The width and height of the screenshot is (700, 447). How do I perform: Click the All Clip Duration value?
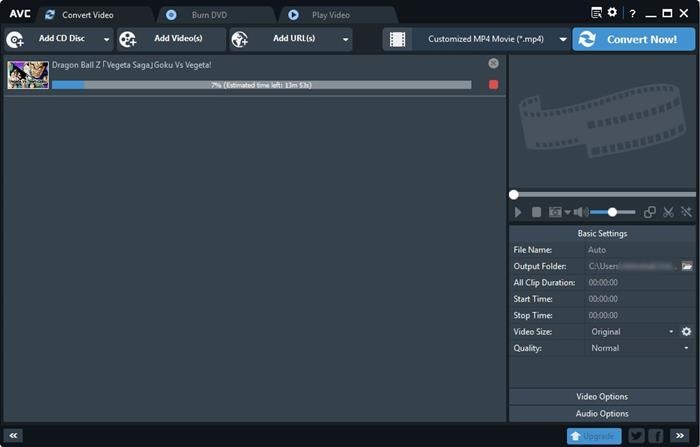tap(603, 283)
